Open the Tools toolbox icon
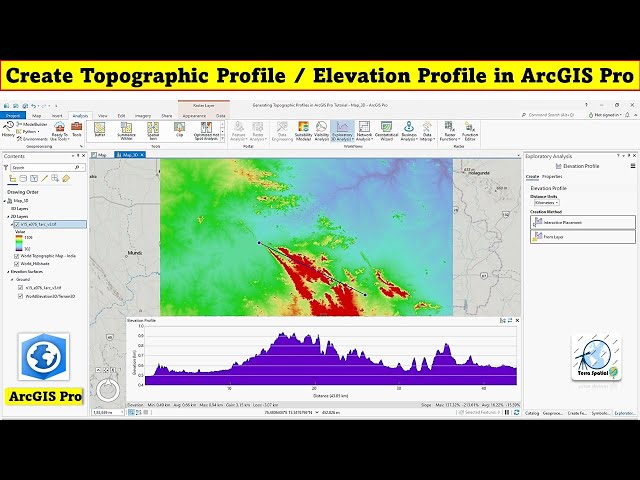 click(x=76, y=129)
